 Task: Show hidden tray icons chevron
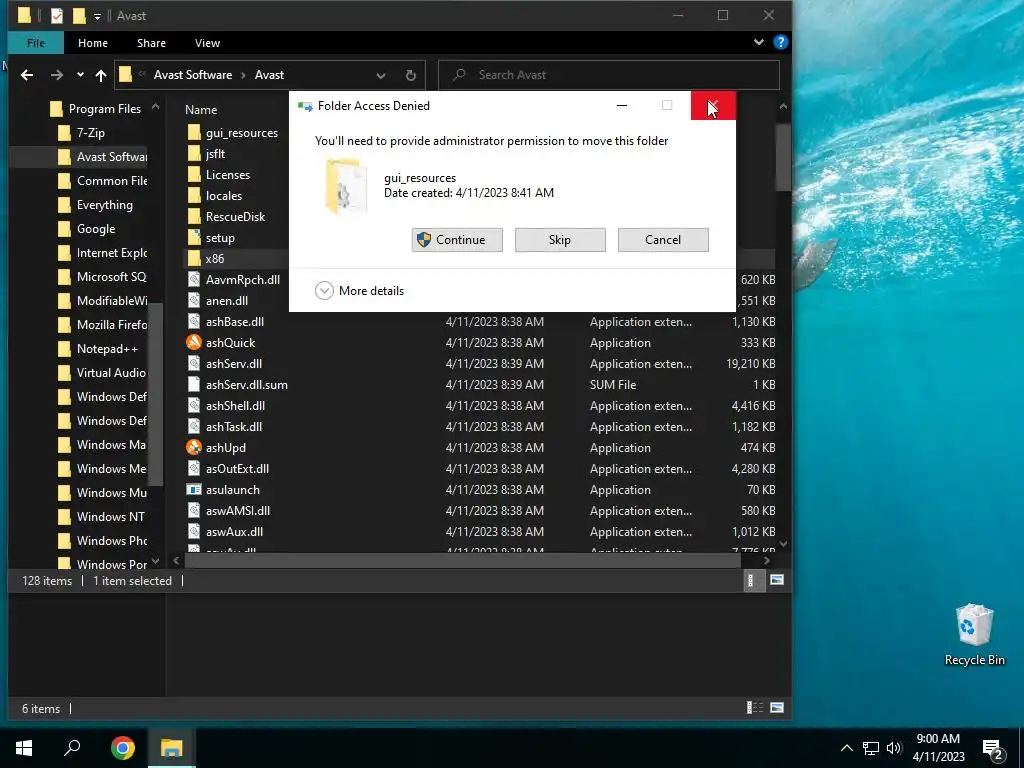(x=846, y=748)
